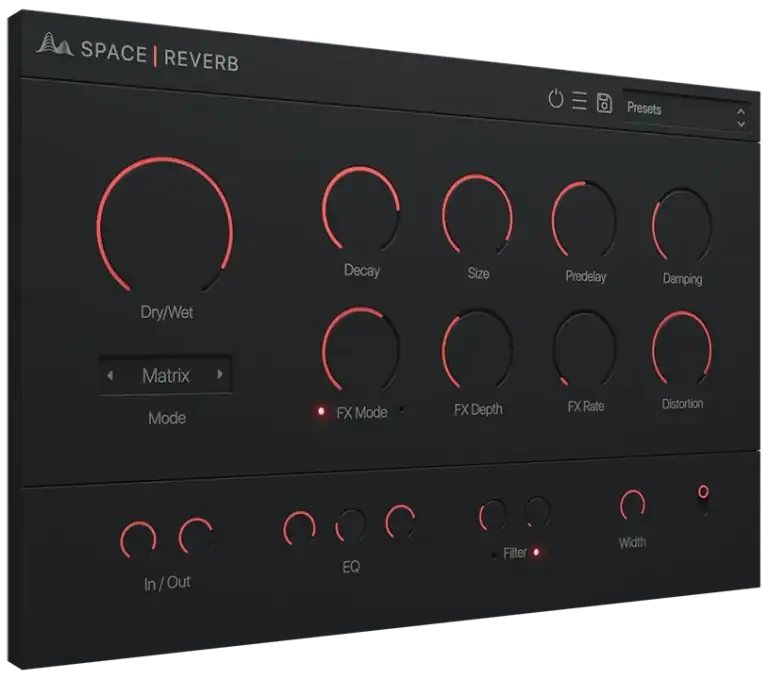Click the third EQ knob
Image resolution: width=768 pixels, height=679 pixels.
400,521
